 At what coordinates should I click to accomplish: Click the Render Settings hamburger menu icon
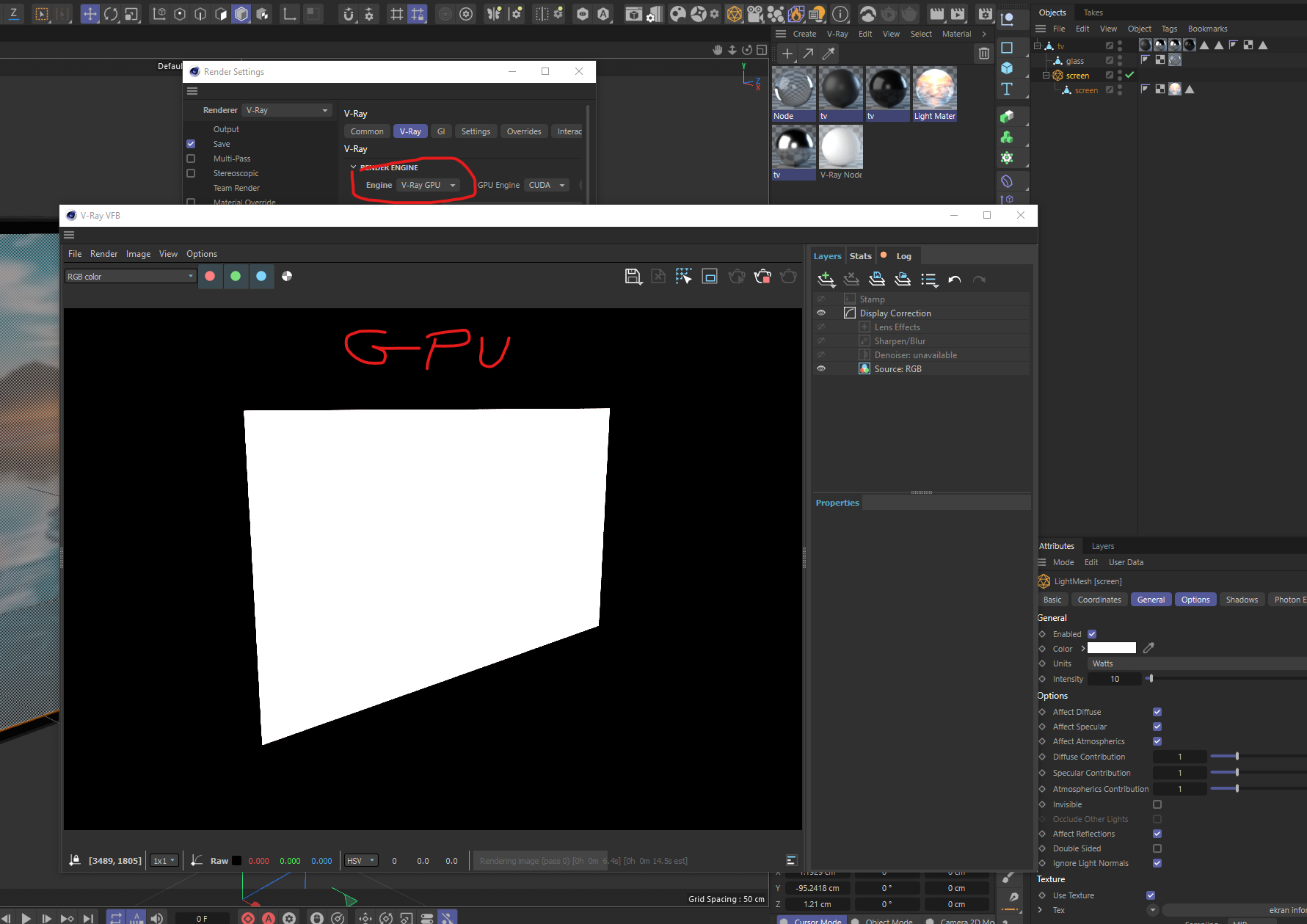[x=192, y=91]
